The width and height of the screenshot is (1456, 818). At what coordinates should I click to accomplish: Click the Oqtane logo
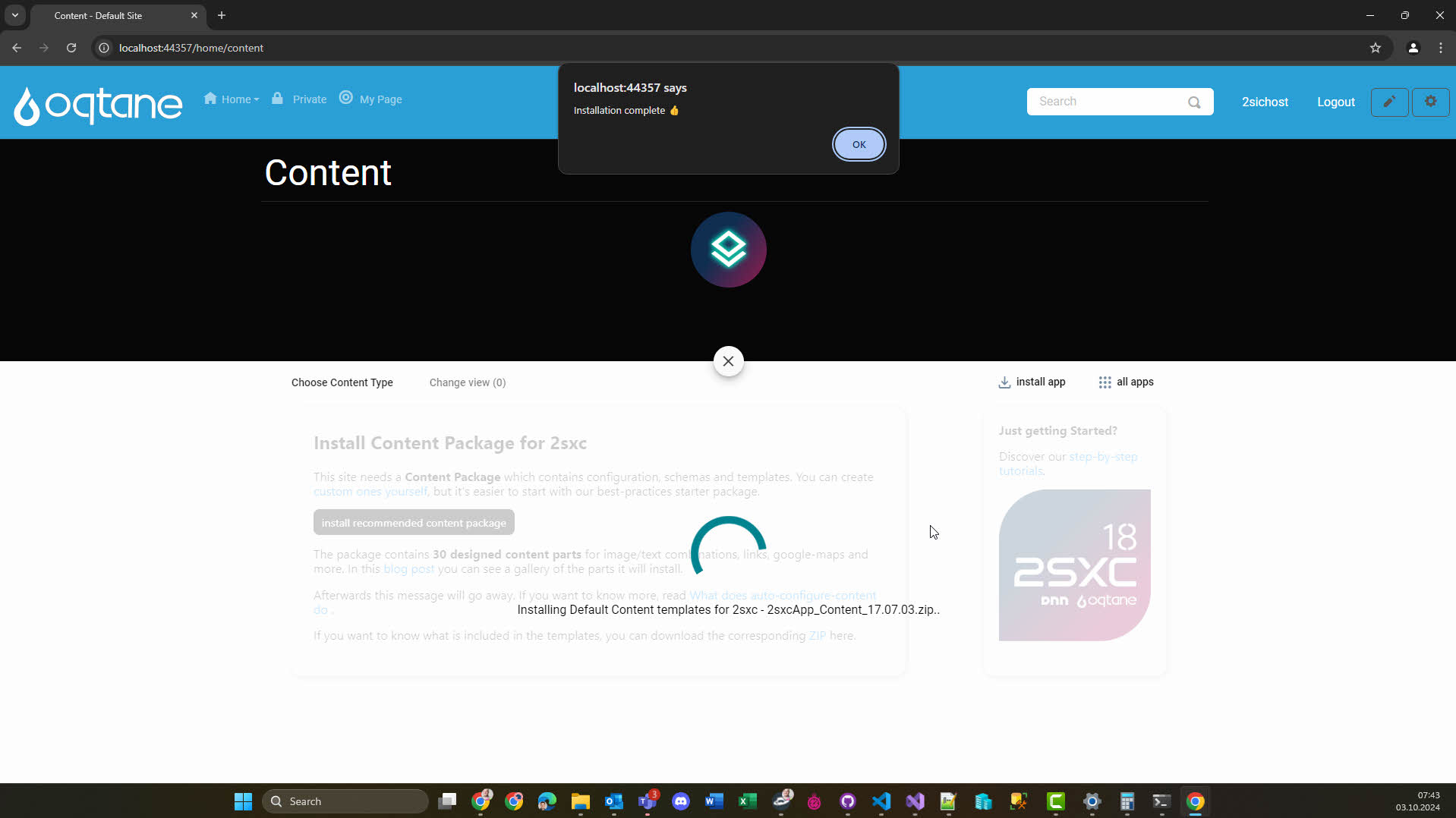tap(98, 104)
